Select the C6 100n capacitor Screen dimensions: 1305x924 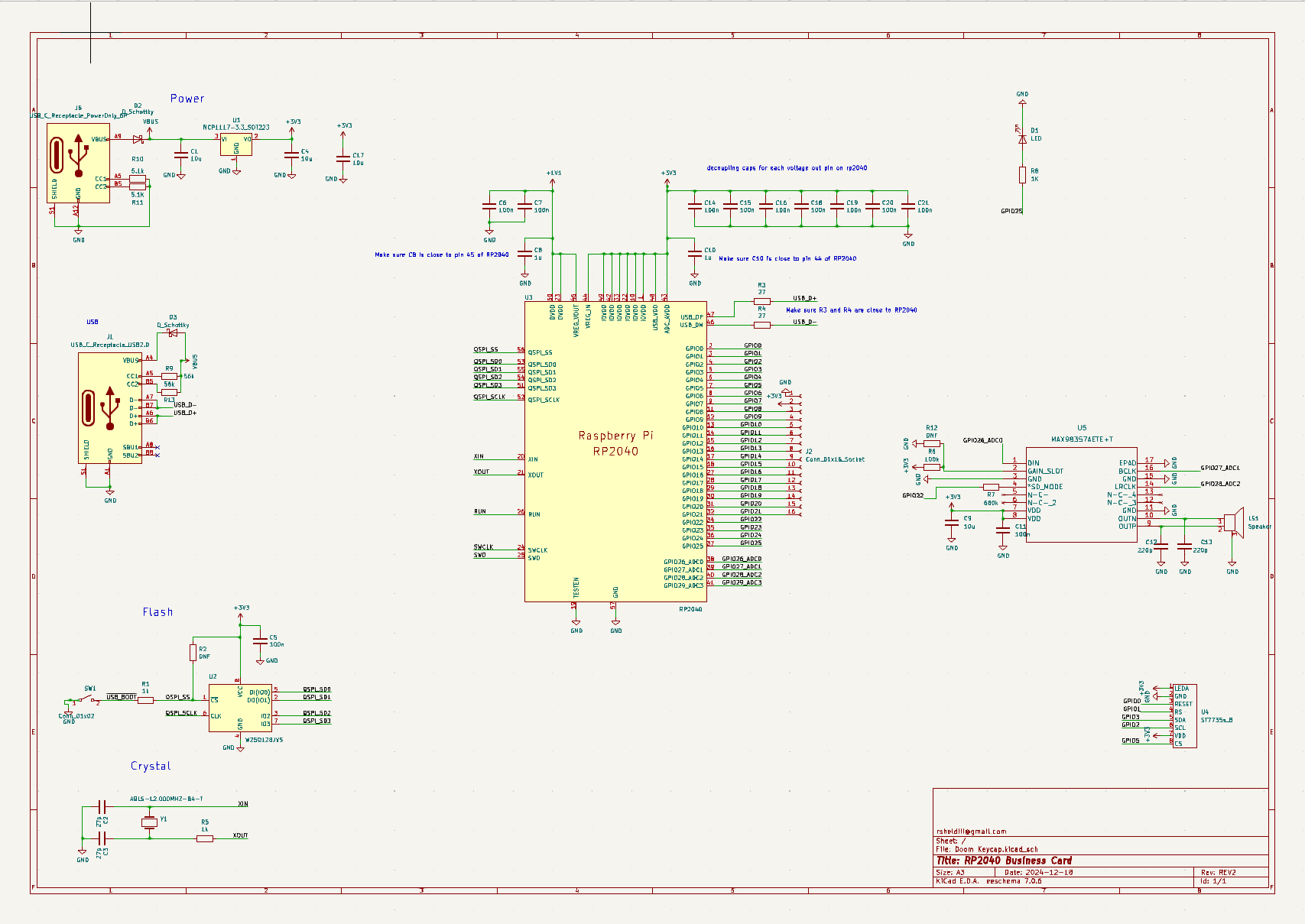click(489, 206)
